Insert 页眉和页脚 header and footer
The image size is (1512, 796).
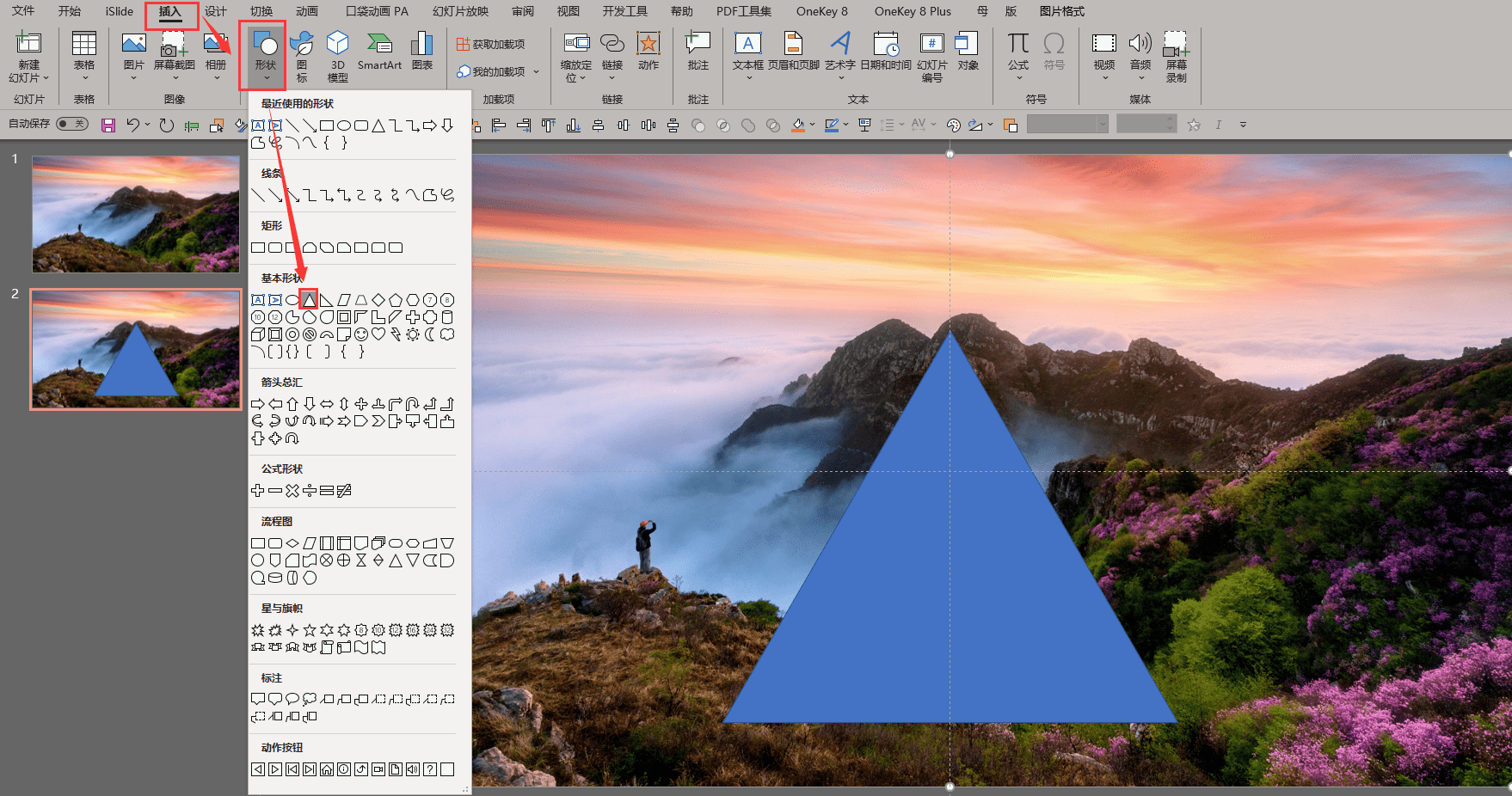pyautogui.click(x=794, y=52)
